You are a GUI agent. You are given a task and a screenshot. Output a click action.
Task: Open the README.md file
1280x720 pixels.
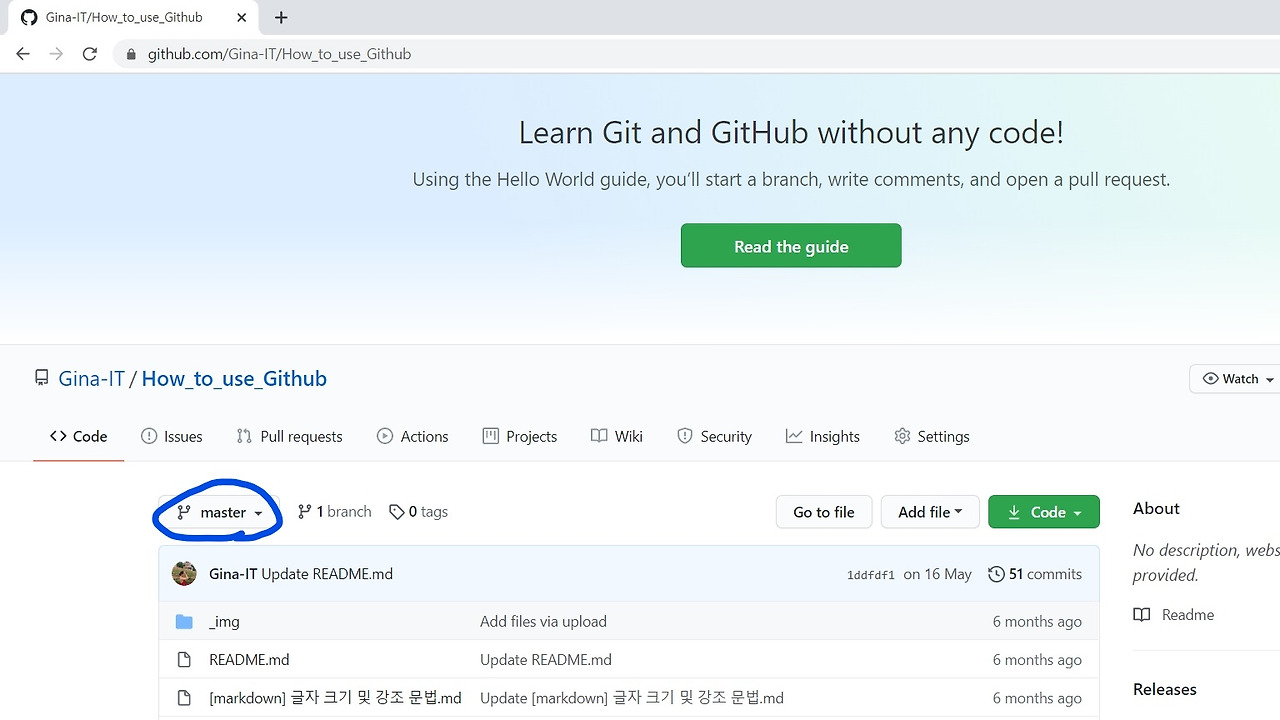249,660
